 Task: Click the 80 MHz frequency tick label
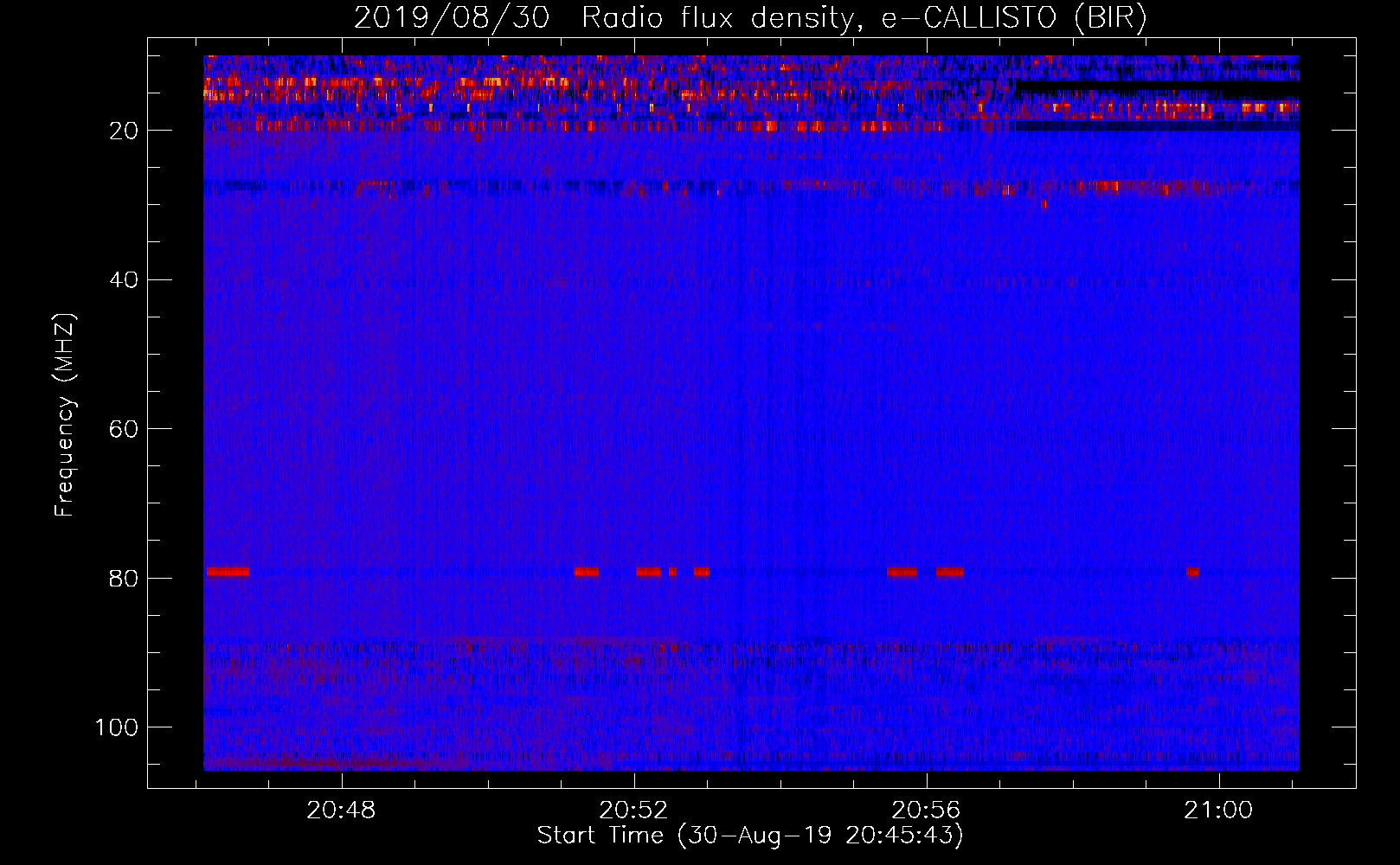point(124,579)
